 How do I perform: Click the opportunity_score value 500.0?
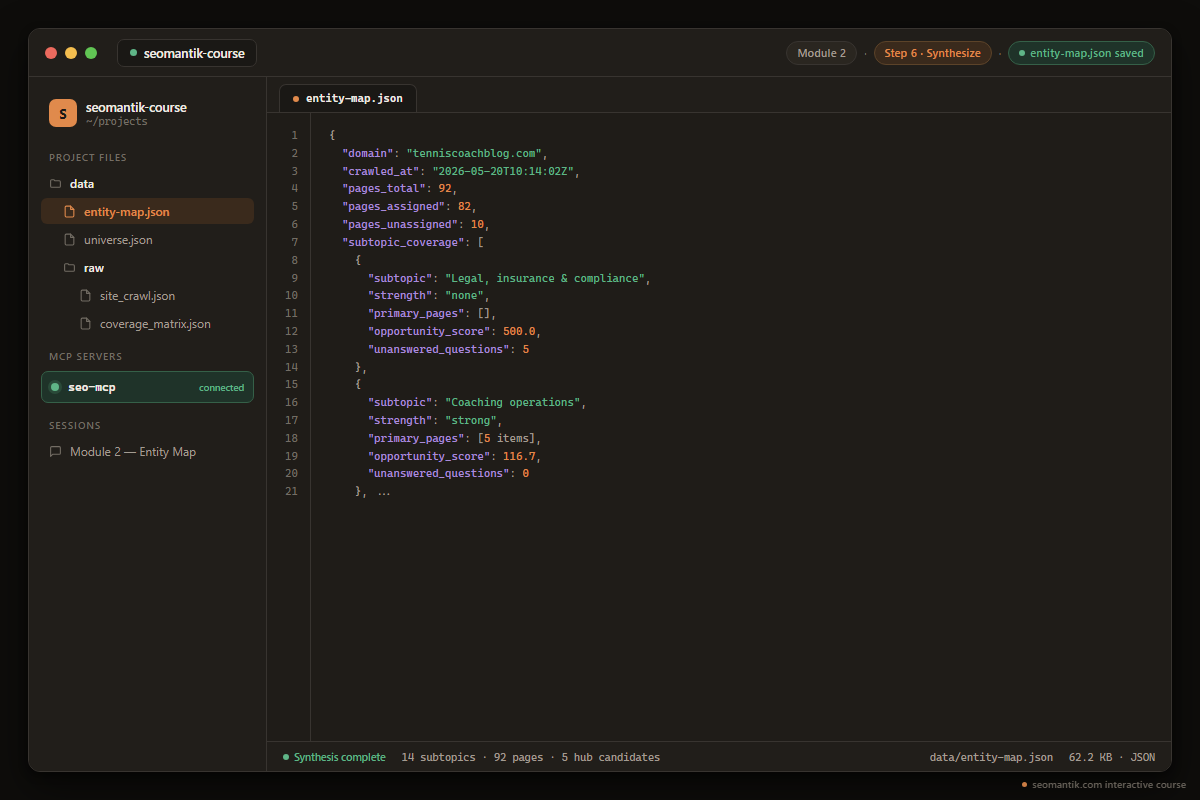click(520, 331)
